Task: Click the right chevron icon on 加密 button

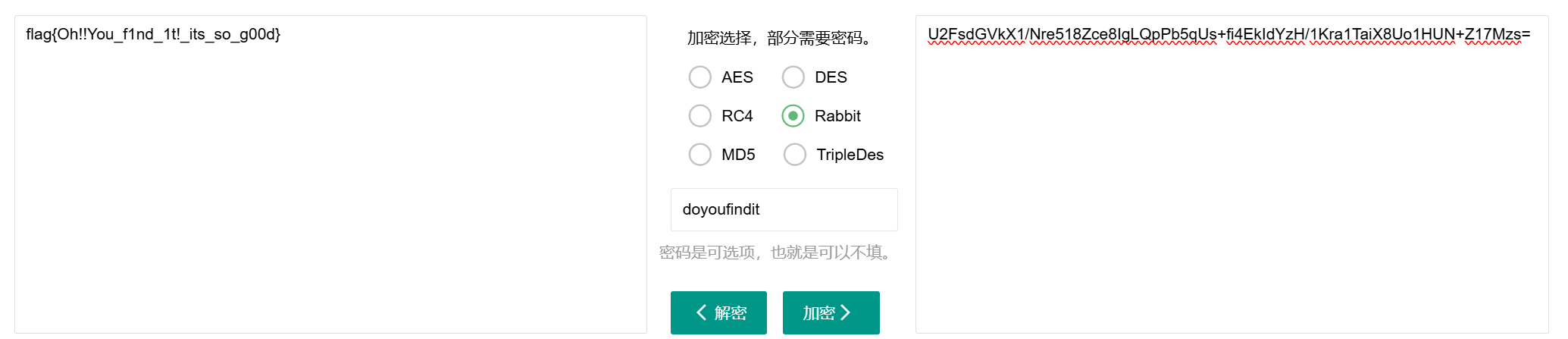Action: (x=846, y=312)
